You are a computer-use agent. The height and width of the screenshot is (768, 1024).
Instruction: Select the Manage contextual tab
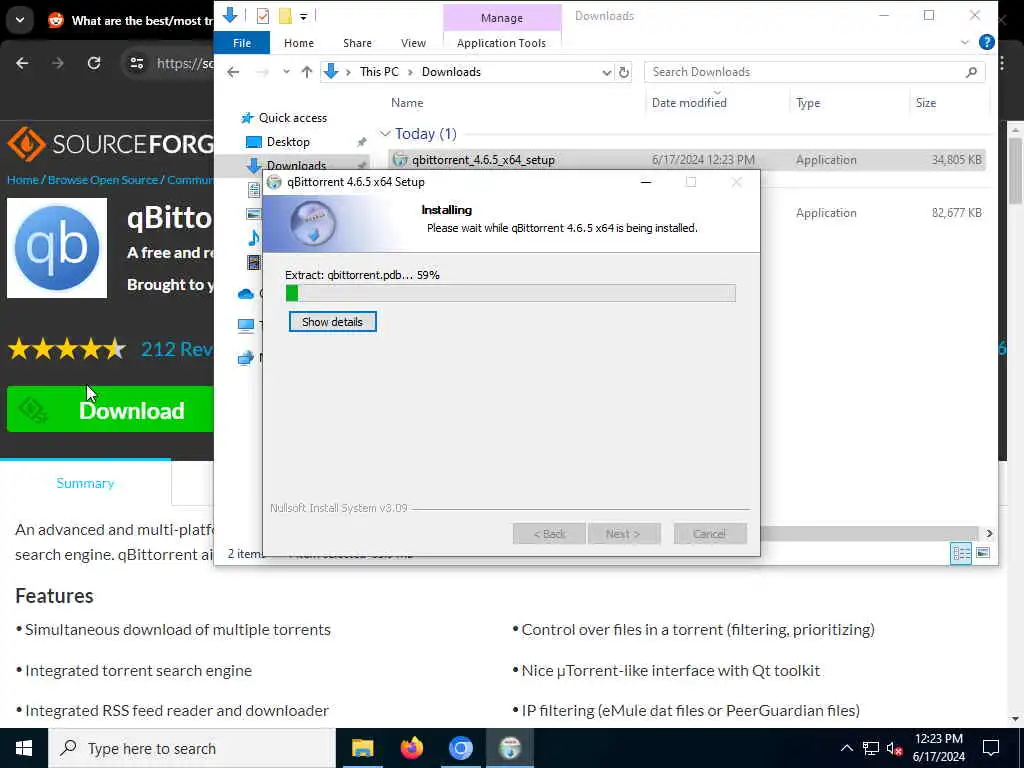(x=502, y=18)
